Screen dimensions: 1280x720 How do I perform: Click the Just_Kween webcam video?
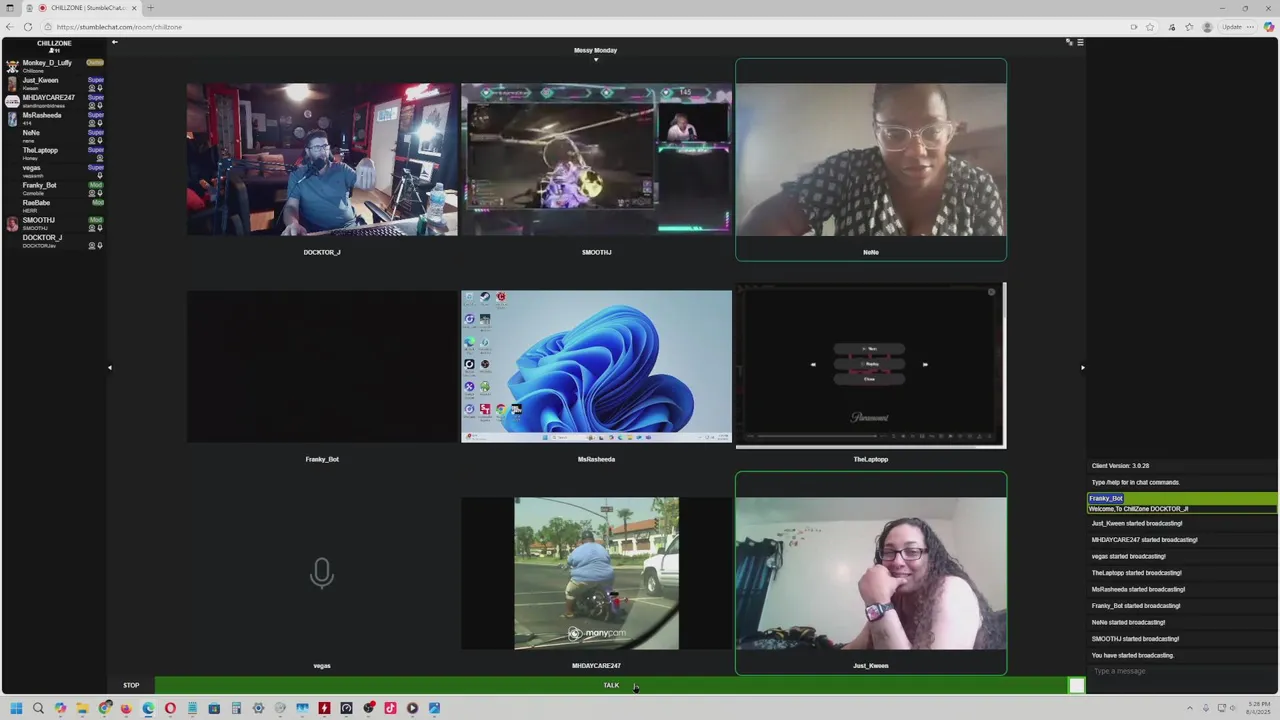pyautogui.click(x=871, y=573)
